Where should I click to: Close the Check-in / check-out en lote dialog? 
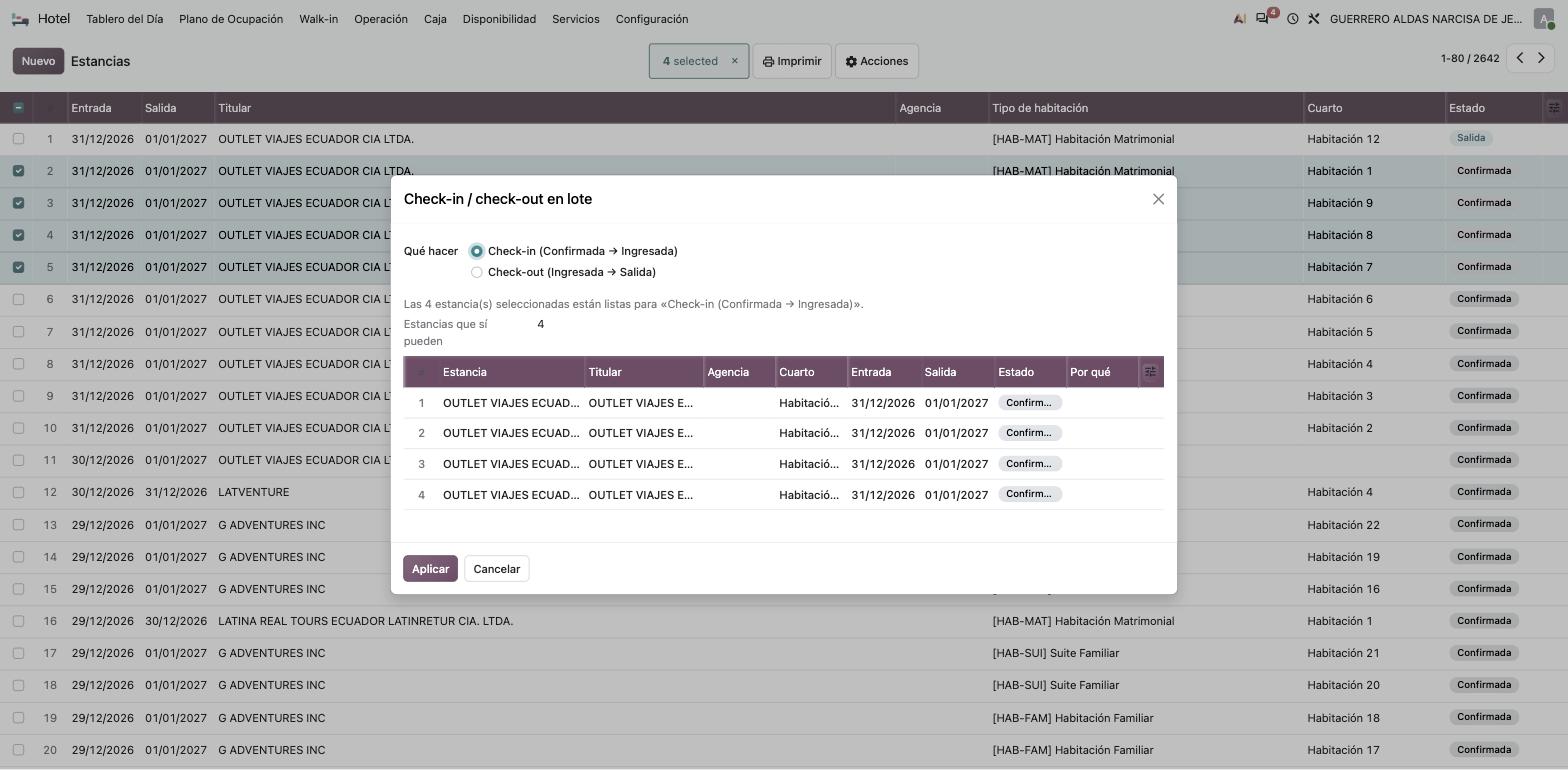coord(1158,199)
